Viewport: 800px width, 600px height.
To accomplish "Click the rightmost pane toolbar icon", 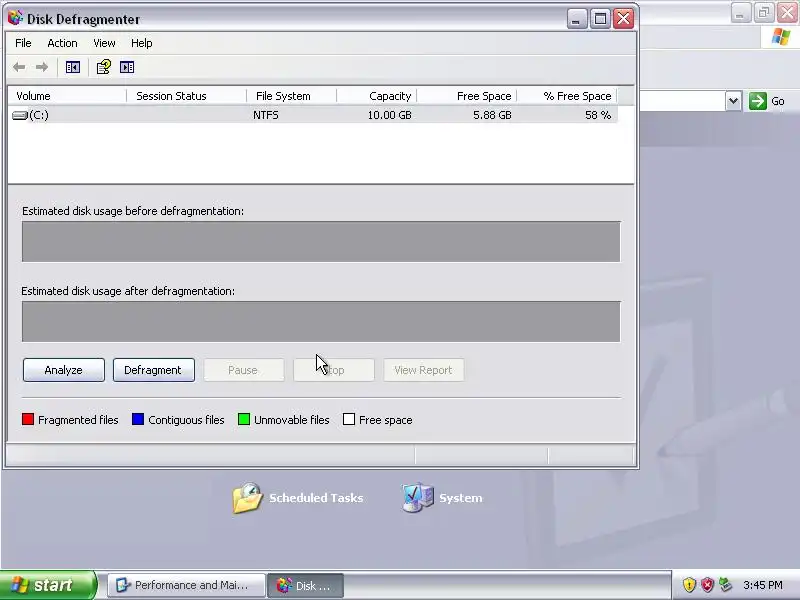I will point(127,67).
